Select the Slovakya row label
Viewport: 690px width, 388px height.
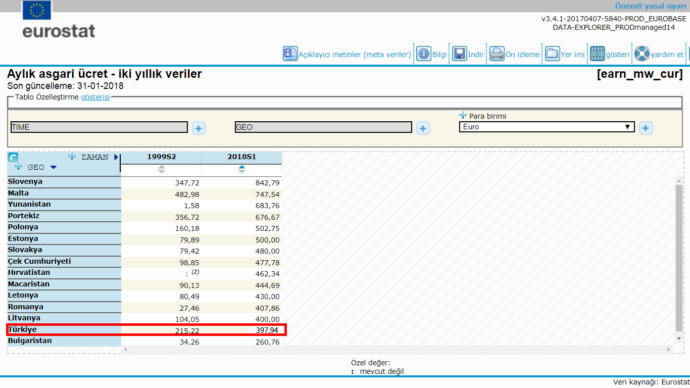25,249
